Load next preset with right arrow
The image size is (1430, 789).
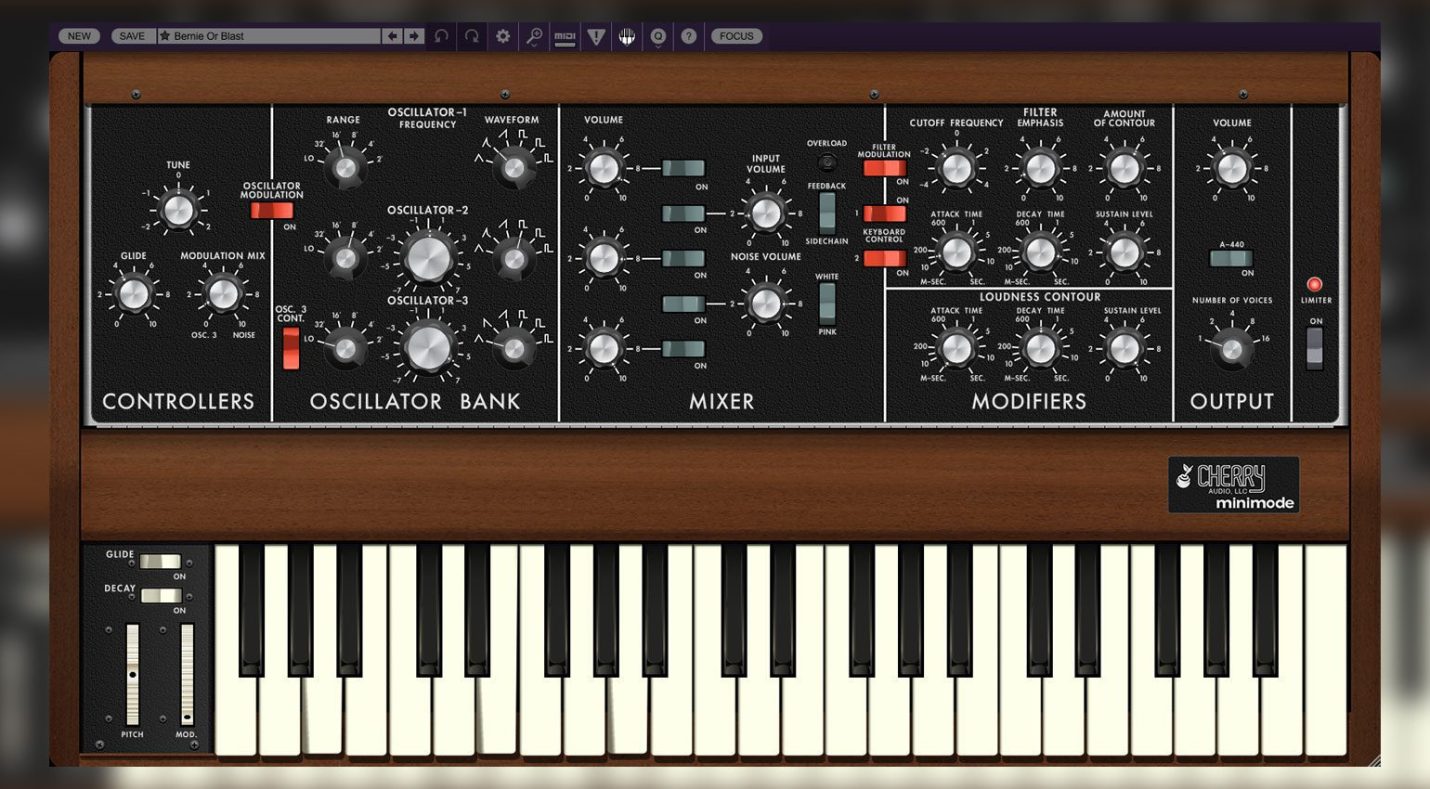(x=414, y=35)
